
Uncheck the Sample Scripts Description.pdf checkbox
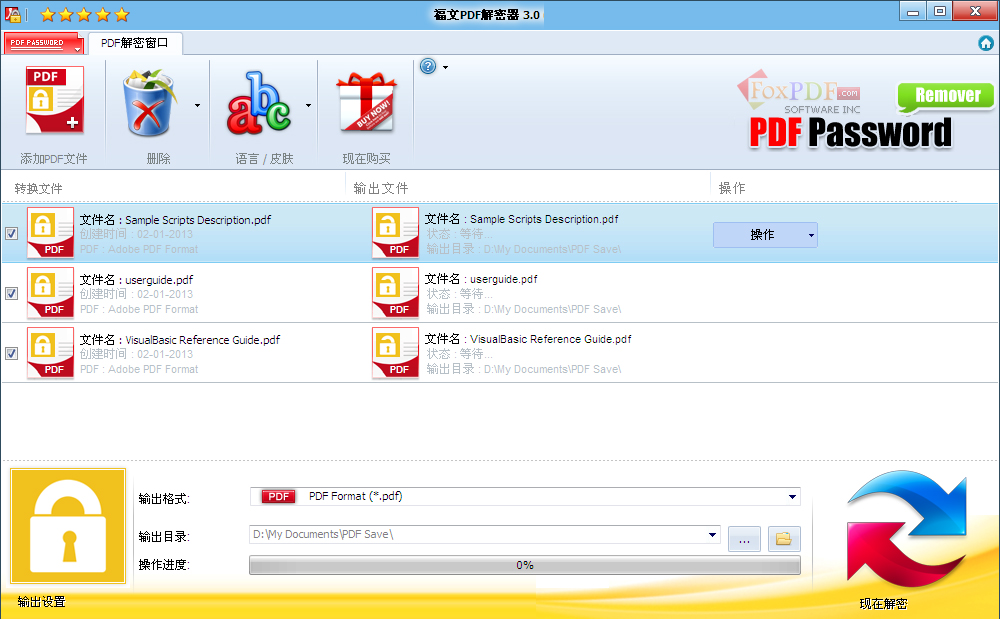click(11, 233)
